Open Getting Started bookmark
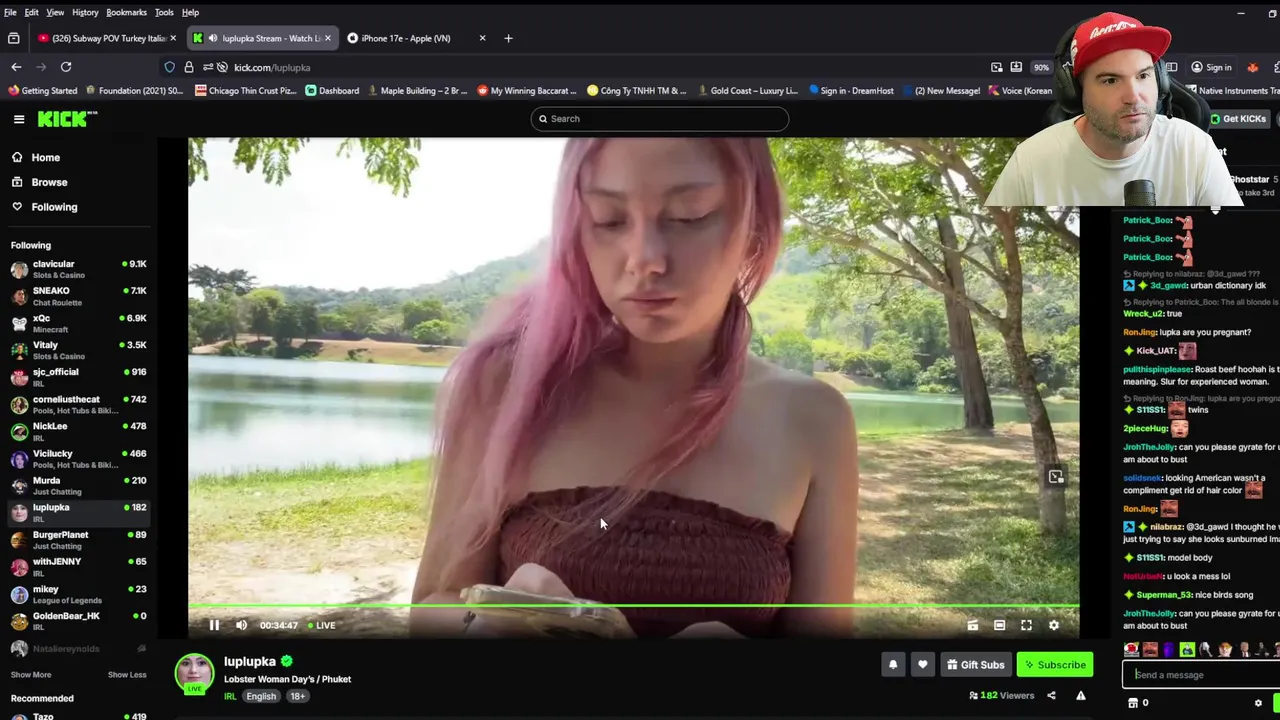 click(x=42, y=90)
